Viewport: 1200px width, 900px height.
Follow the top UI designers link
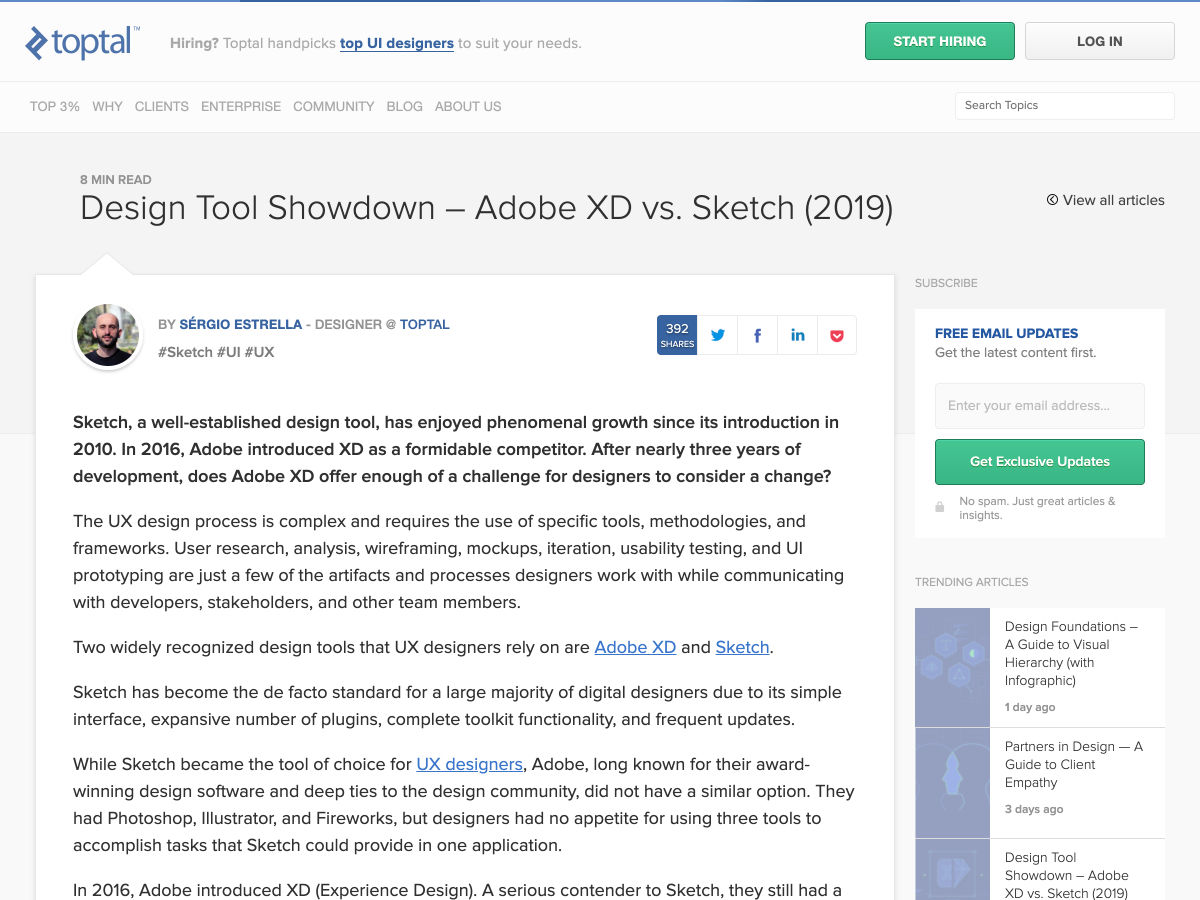(397, 43)
